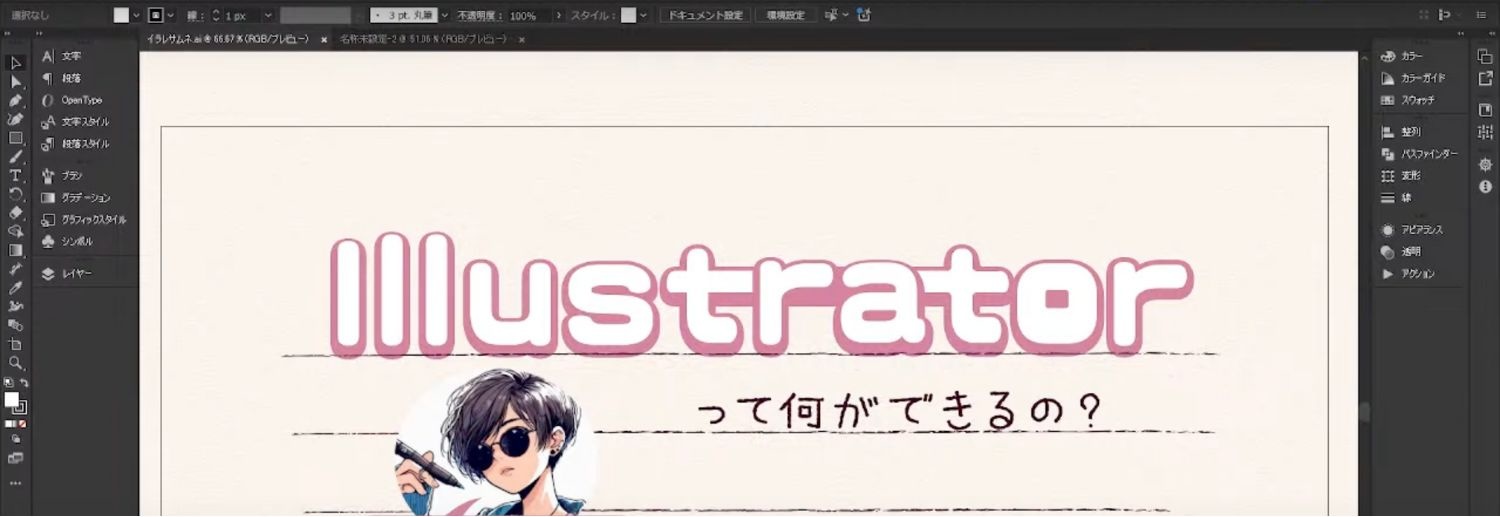This screenshot has height=517, width=1500.
Task: Open the カラーガイド panel
Action: [x=1413, y=78]
